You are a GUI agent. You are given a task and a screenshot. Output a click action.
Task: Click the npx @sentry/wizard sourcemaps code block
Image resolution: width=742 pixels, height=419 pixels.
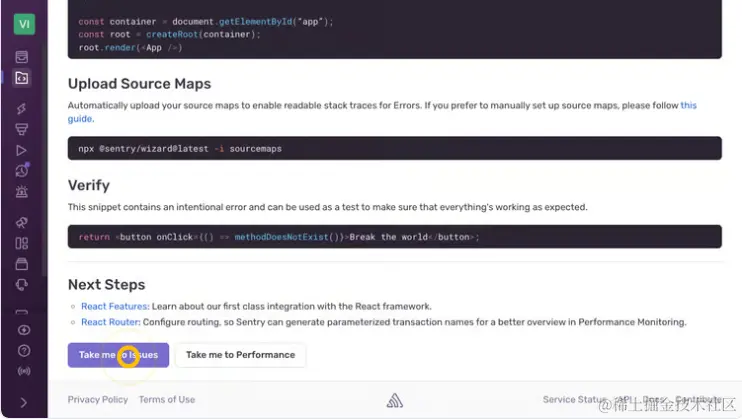[x=395, y=149]
